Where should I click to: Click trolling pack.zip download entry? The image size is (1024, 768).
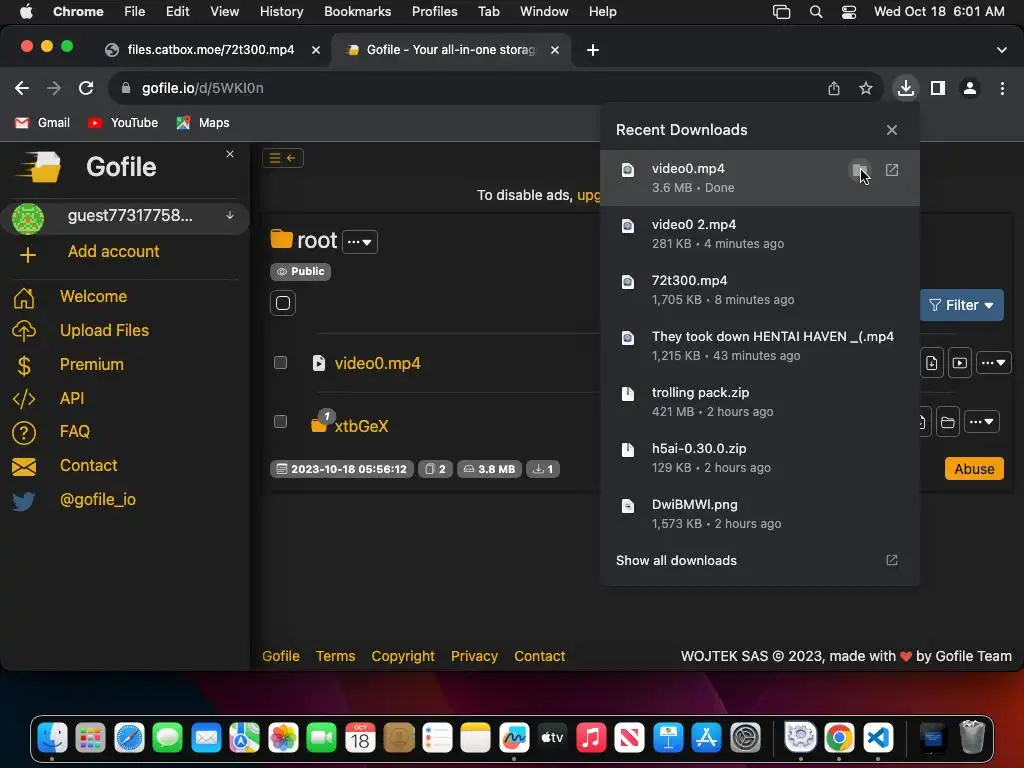pos(760,402)
